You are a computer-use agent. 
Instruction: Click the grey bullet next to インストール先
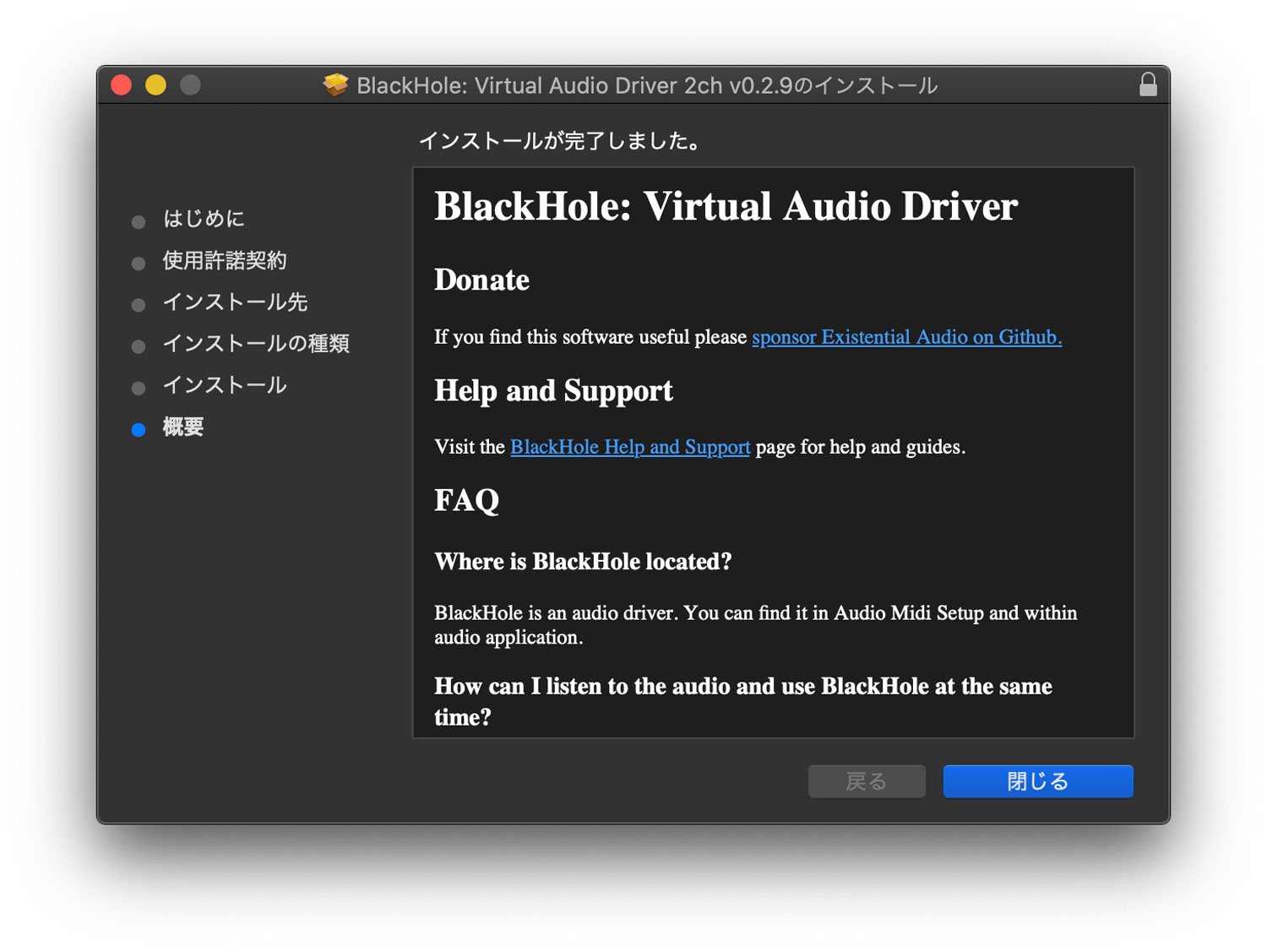click(139, 305)
